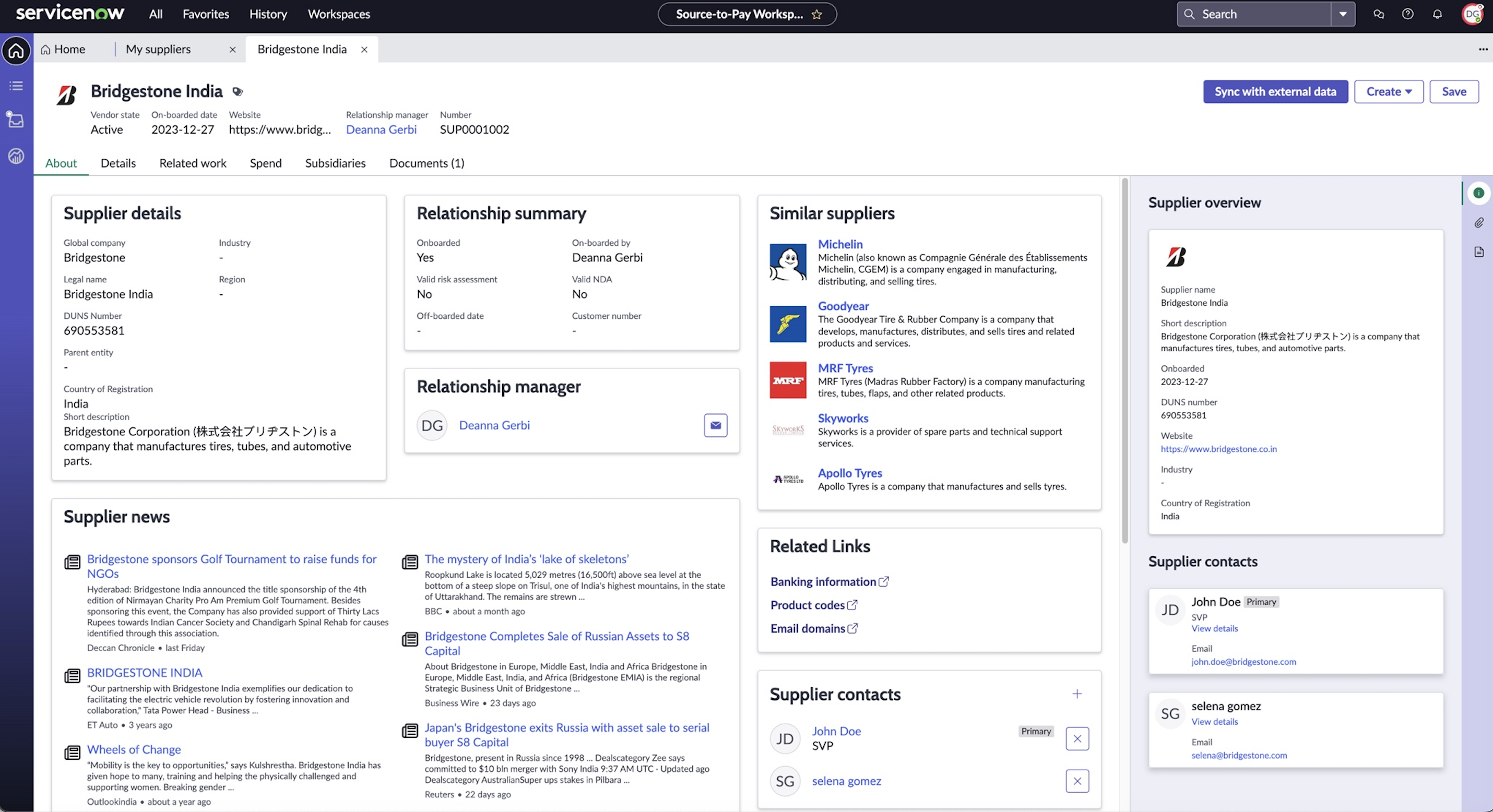Open the Favorites menu
The width and height of the screenshot is (1493, 812).
pos(206,14)
